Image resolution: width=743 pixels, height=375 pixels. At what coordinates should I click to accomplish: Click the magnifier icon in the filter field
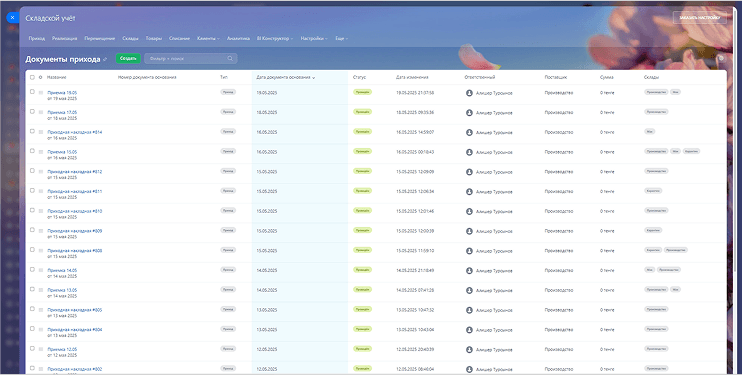pyautogui.click(x=230, y=59)
